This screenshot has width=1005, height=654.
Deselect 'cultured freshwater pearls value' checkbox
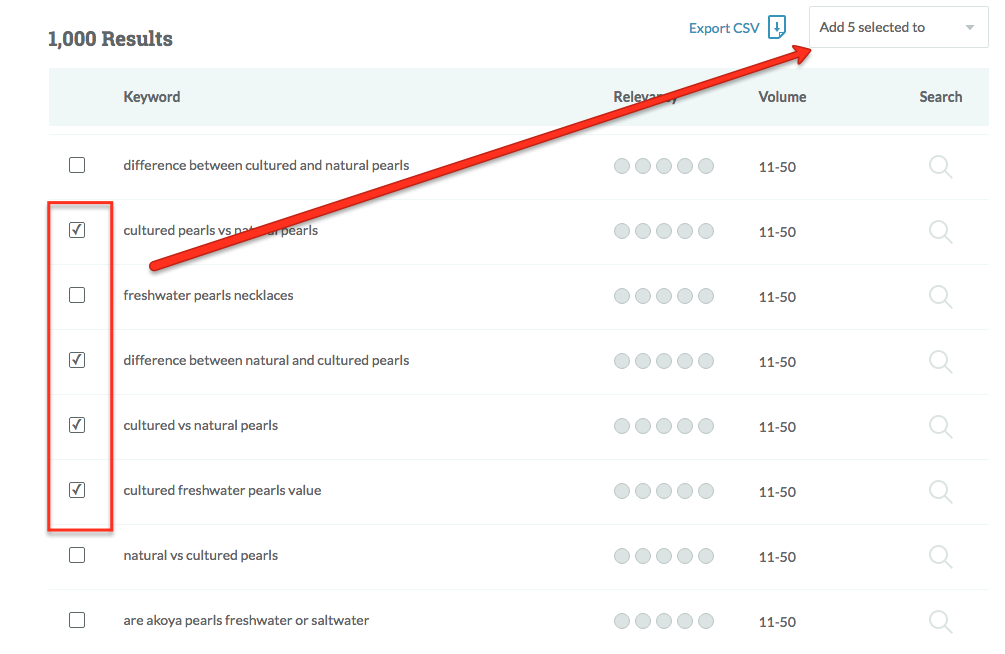click(77, 490)
